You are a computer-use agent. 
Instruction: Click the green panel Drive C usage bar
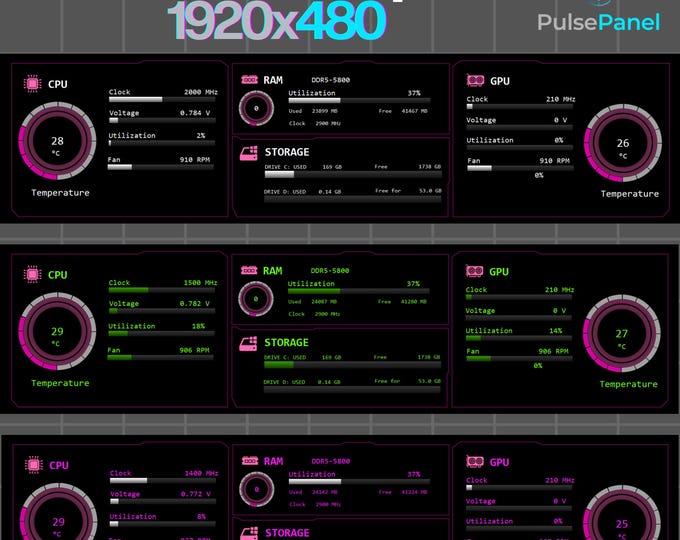tap(353, 365)
